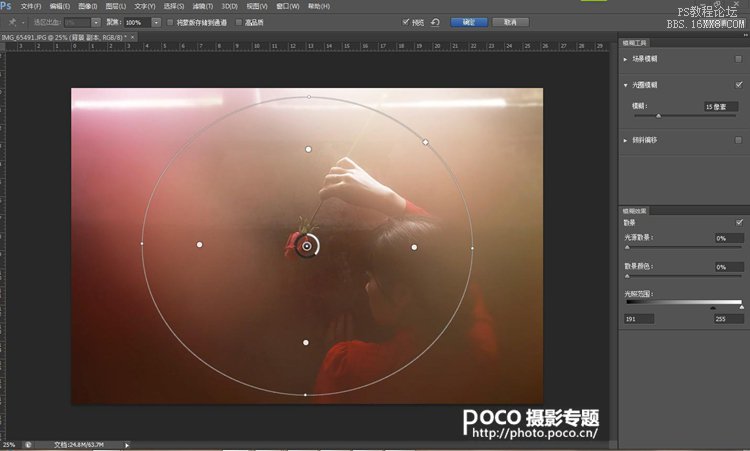The image size is (750, 451).
Task: Click the reset blur pins arrow icon
Action: pos(435,22)
